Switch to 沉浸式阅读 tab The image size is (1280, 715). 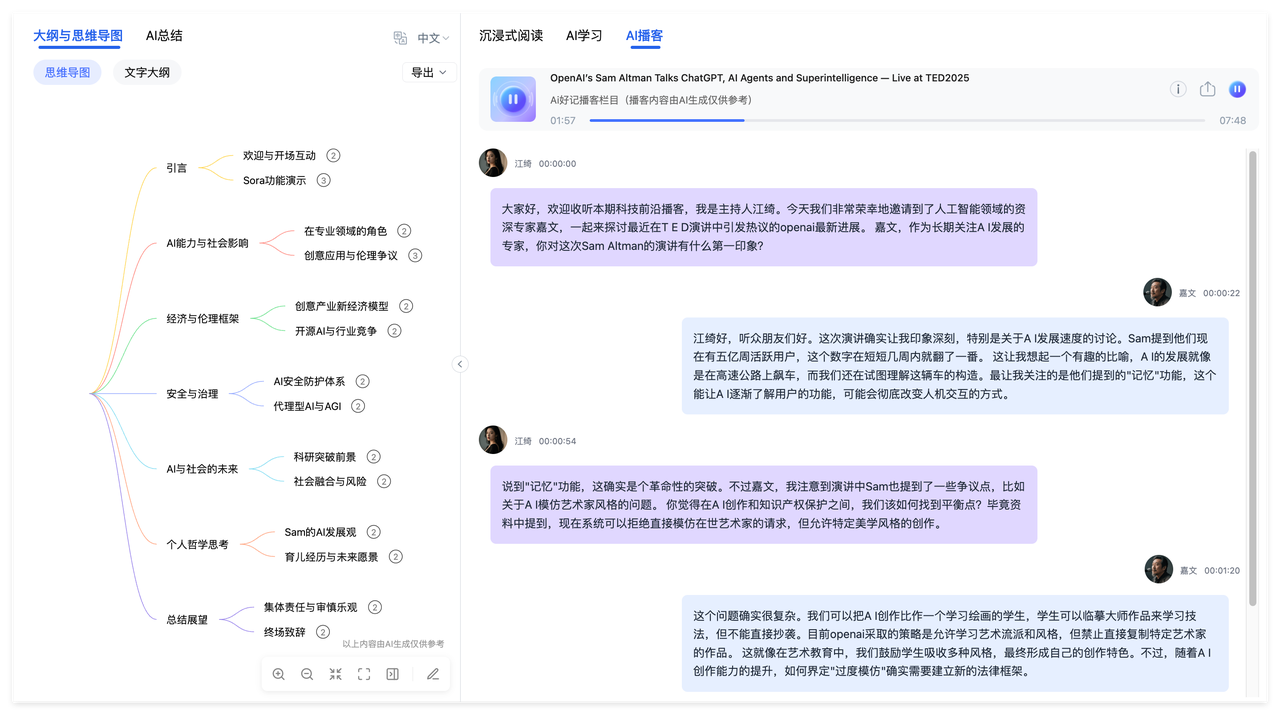[x=510, y=36]
